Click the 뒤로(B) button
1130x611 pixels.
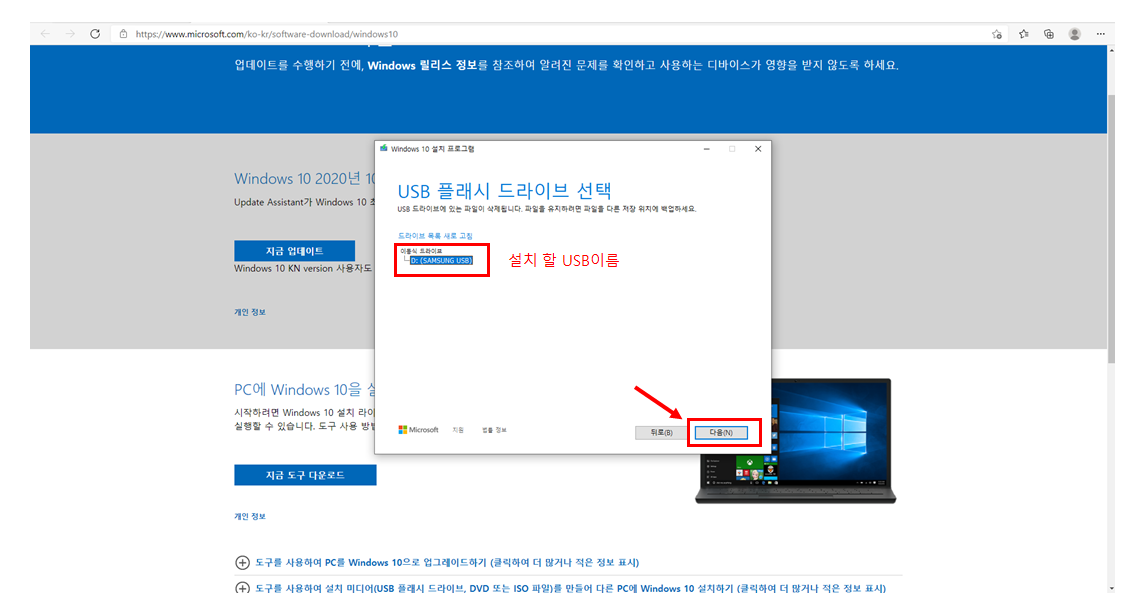click(x=661, y=432)
